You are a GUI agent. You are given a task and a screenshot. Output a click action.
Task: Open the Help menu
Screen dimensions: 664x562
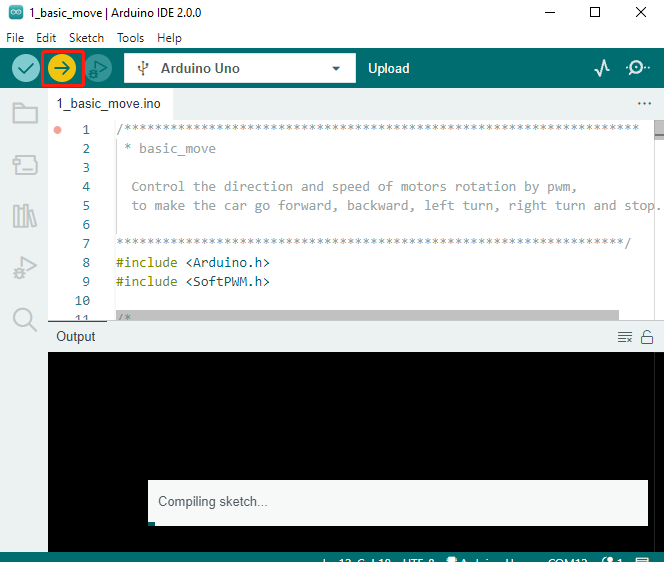169,38
